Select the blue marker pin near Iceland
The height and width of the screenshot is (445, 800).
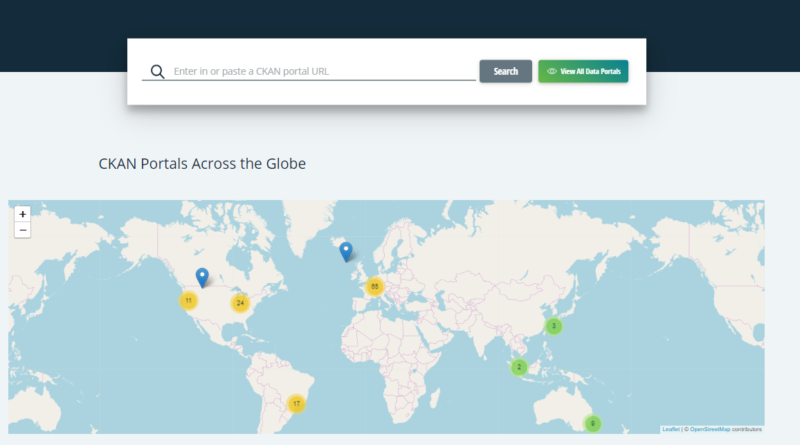[346, 252]
